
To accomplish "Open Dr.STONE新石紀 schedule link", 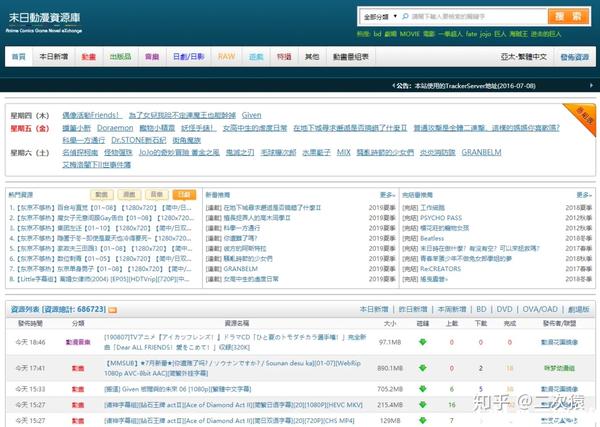I will pos(139,140).
